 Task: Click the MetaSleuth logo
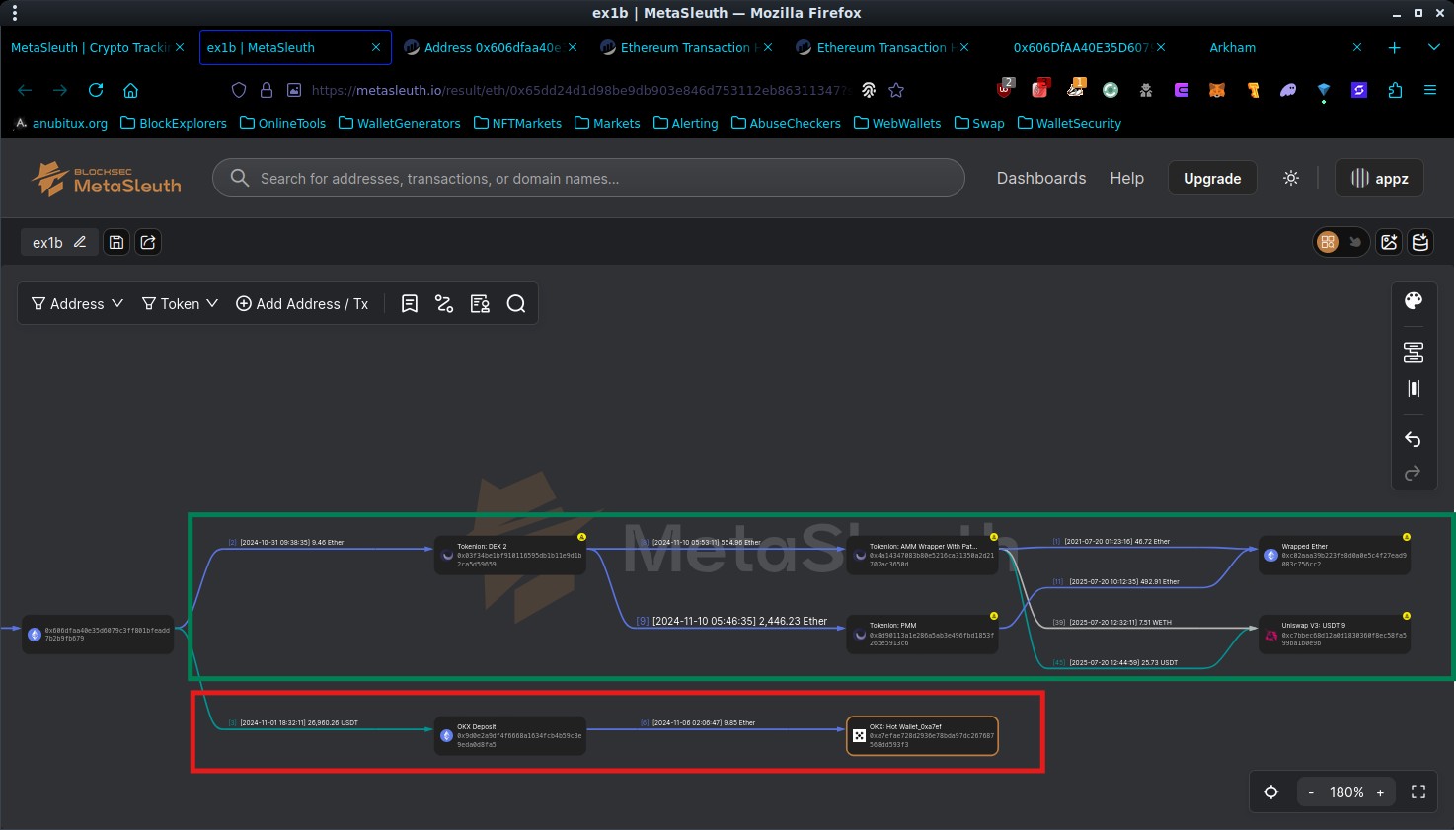tap(106, 179)
